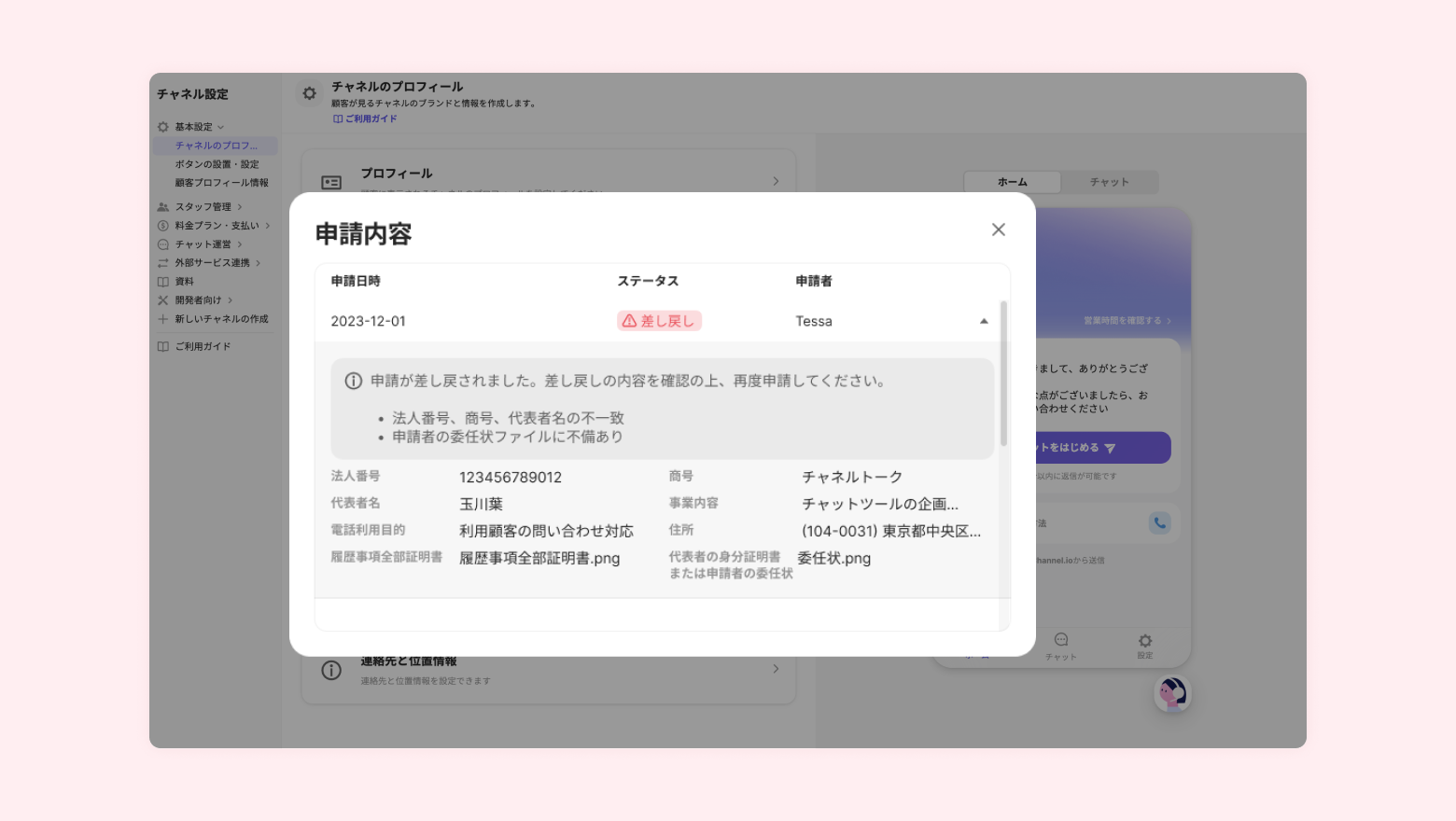The width and height of the screenshot is (1456, 821).
Task: Open the ご利用ガイド link under header
Action: coord(365,118)
